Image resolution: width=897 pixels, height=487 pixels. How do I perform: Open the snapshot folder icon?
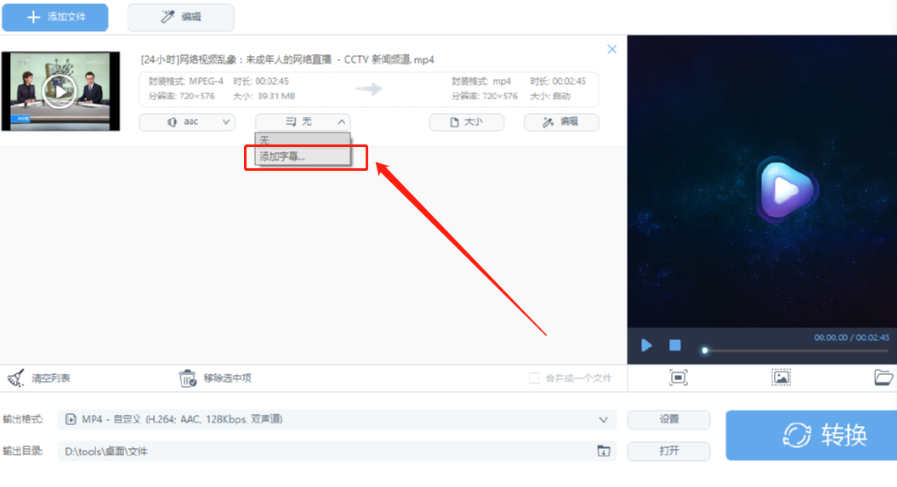(x=883, y=377)
